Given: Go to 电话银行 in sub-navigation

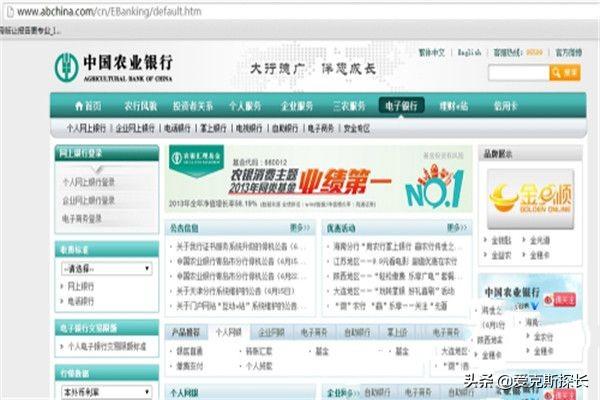Looking at the screenshot, I should pos(177,128).
